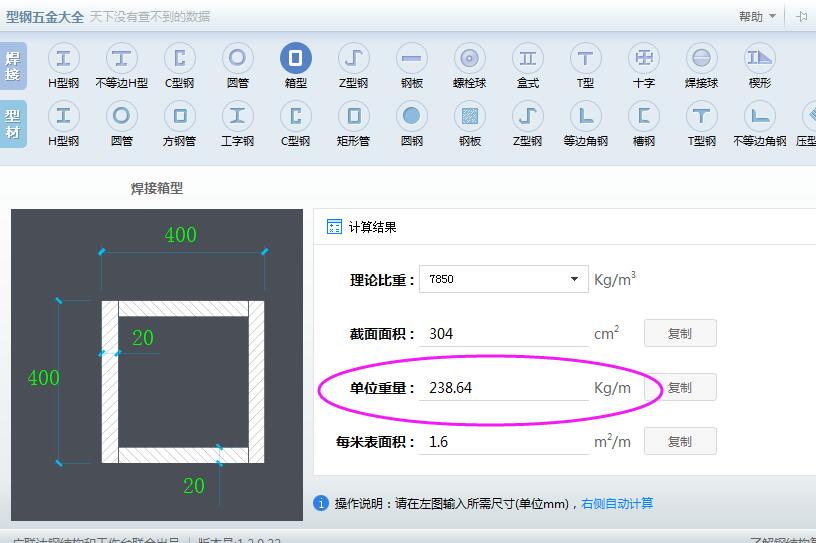
Task: Select the highlighted 箱型 icon
Action: (296, 58)
